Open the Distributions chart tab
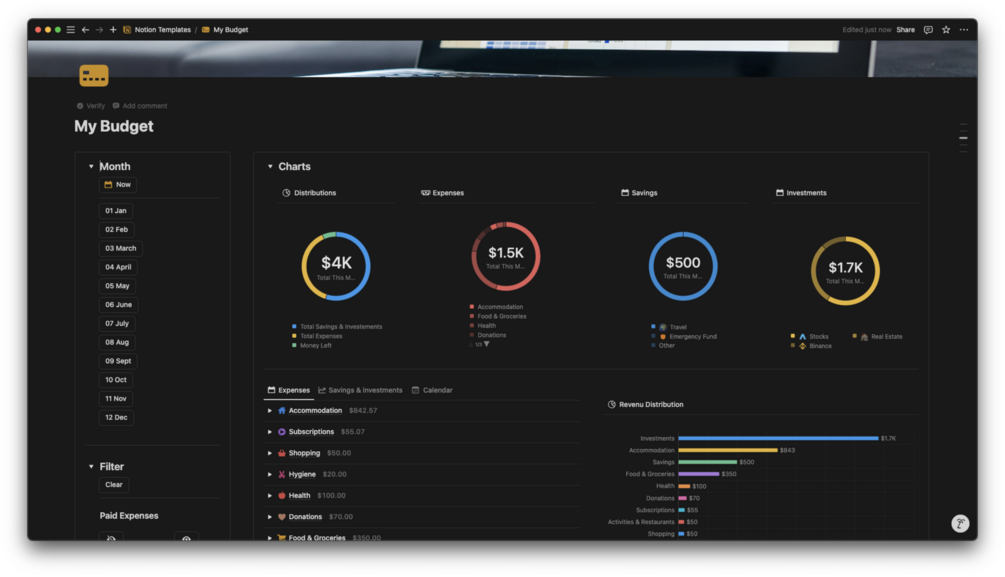1005x577 pixels. click(309, 193)
